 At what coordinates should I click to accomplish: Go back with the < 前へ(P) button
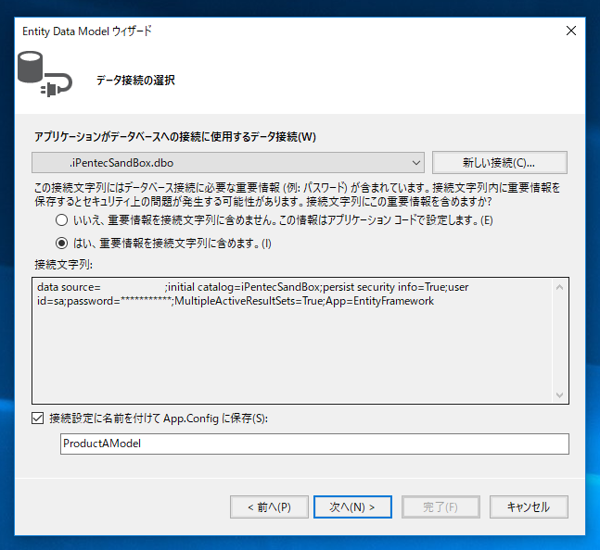coord(269,507)
